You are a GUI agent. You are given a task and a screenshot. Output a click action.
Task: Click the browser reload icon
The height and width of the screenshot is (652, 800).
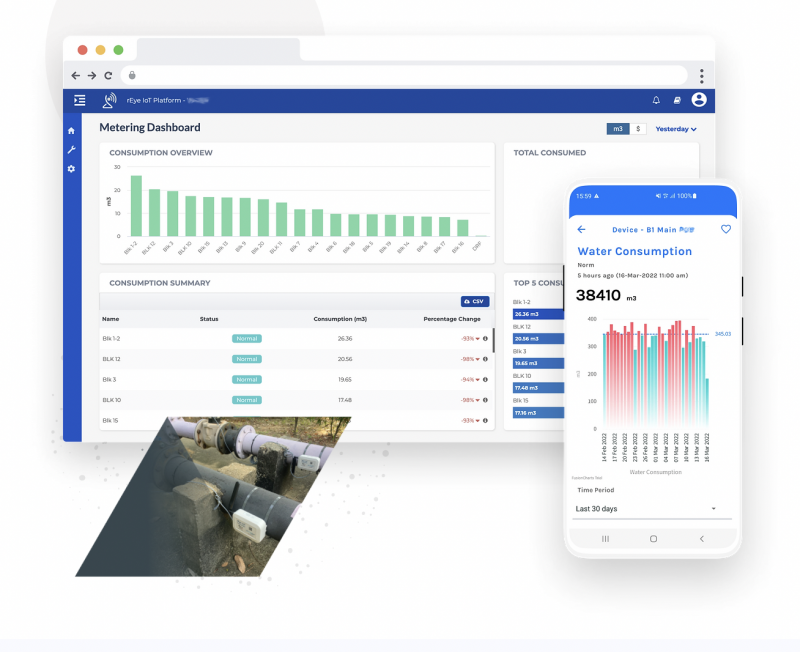[x=108, y=76]
